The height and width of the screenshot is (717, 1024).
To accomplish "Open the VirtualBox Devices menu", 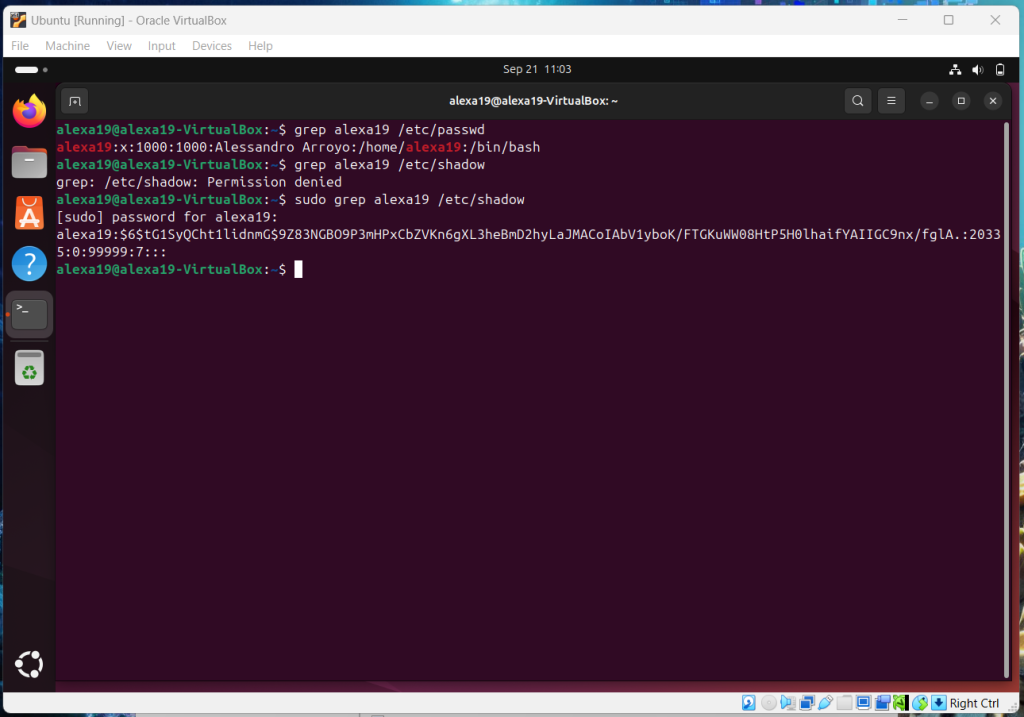I will (211, 46).
